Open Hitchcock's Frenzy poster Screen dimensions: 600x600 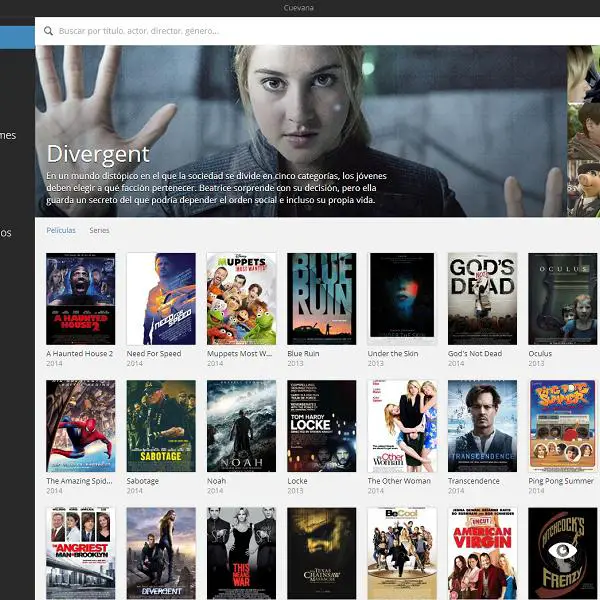[563, 553]
